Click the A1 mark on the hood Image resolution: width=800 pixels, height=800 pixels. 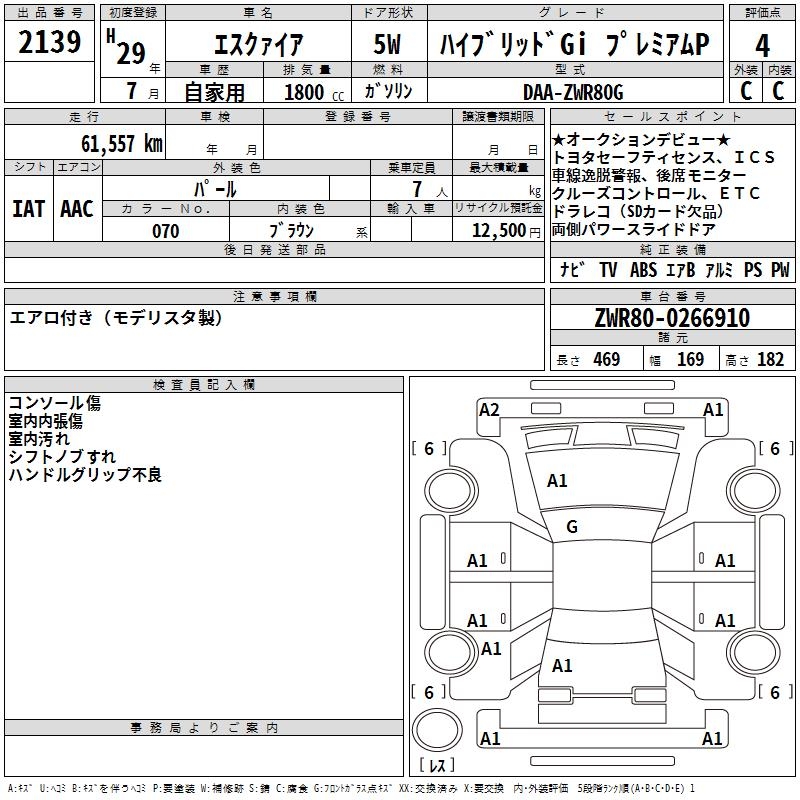click(557, 481)
